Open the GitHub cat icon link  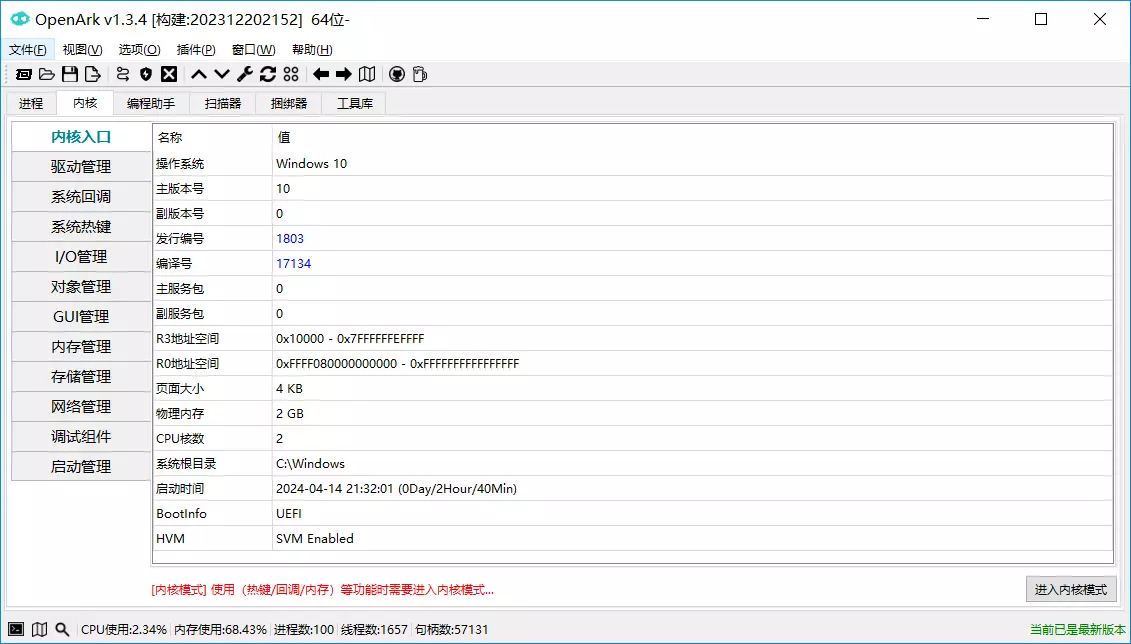point(397,74)
